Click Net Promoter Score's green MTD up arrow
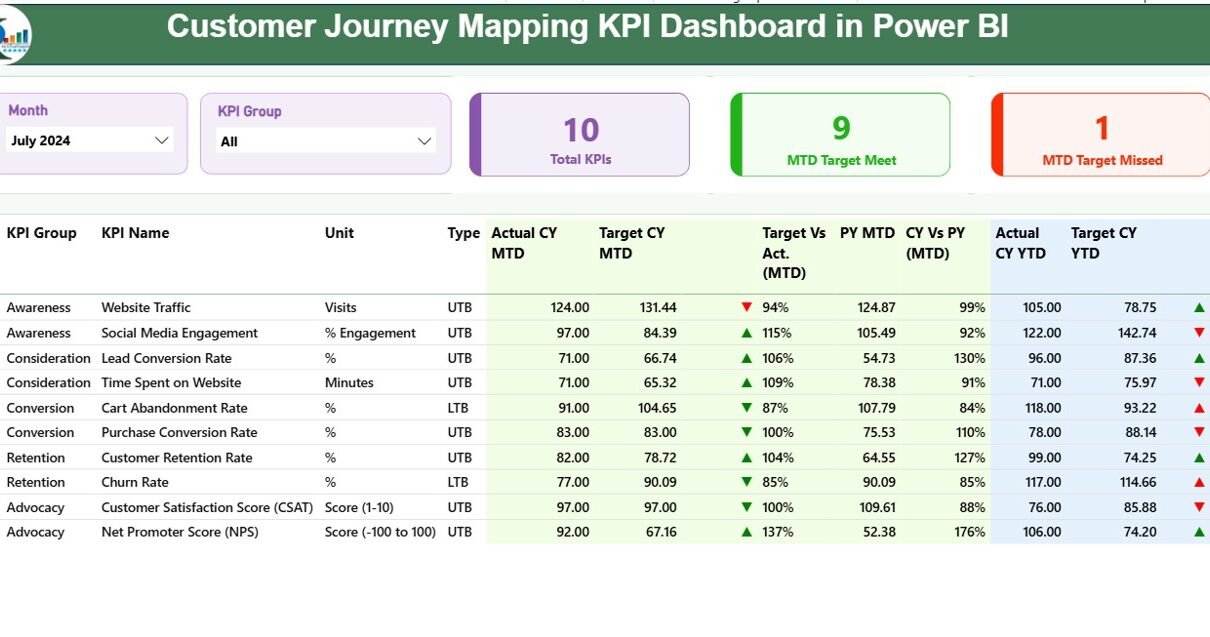The width and height of the screenshot is (1210, 637). (x=746, y=532)
